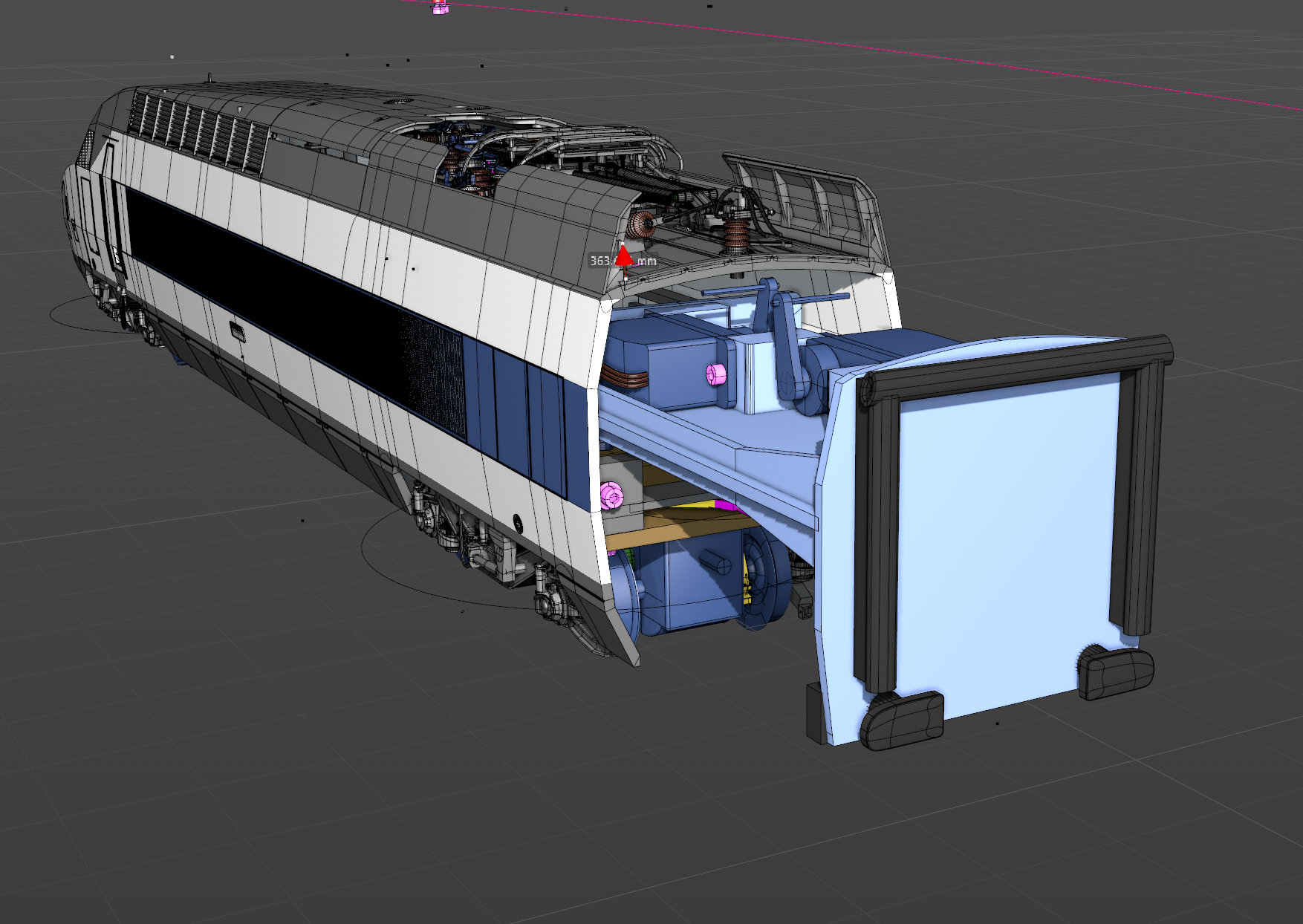The width and height of the screenshot is (1303, 924).
Task: Click the tall brown ribbed roof insulator
Action: click(x=736, y=232)
